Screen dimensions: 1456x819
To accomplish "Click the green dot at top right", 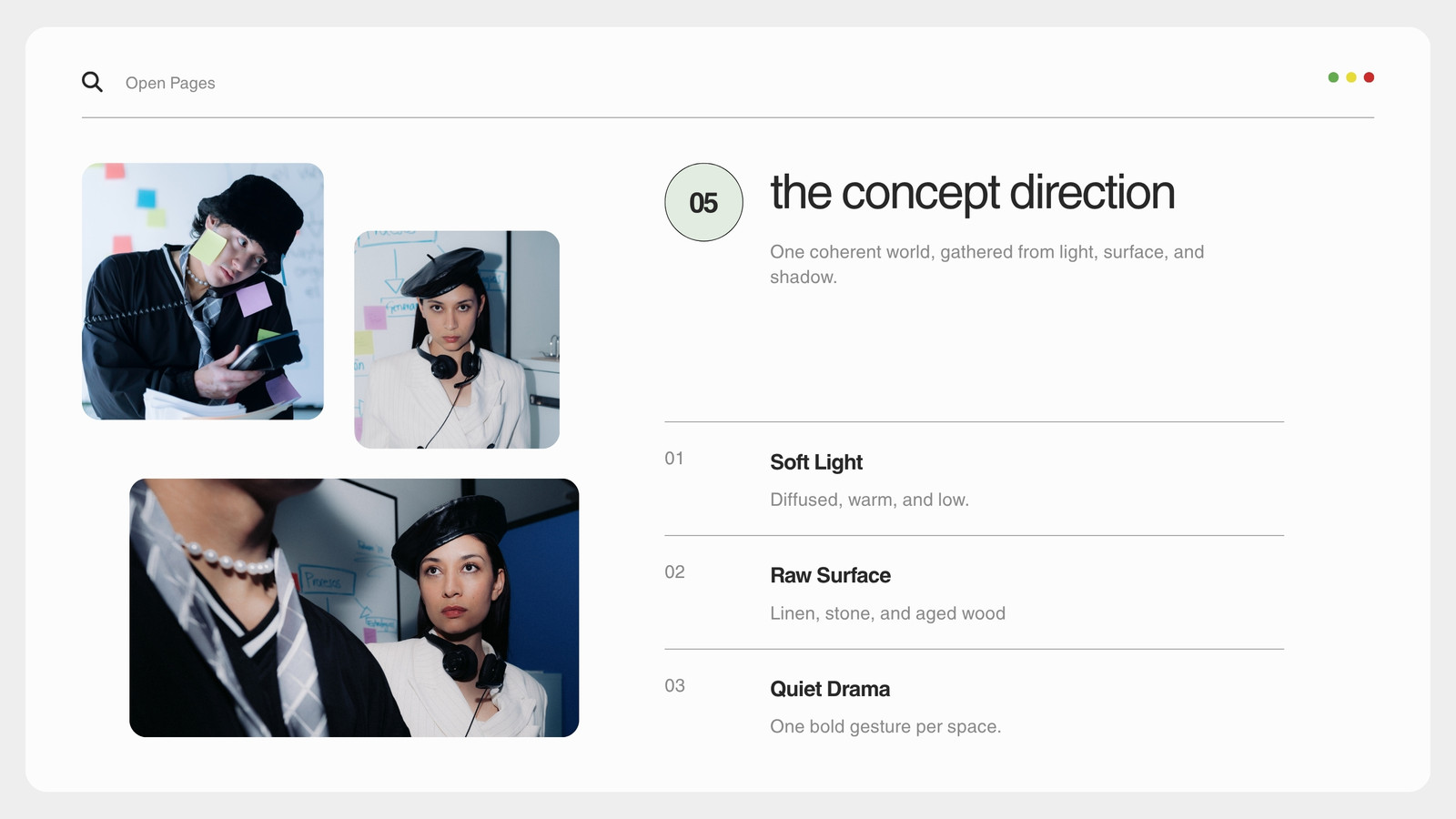I will point(1333,77).
